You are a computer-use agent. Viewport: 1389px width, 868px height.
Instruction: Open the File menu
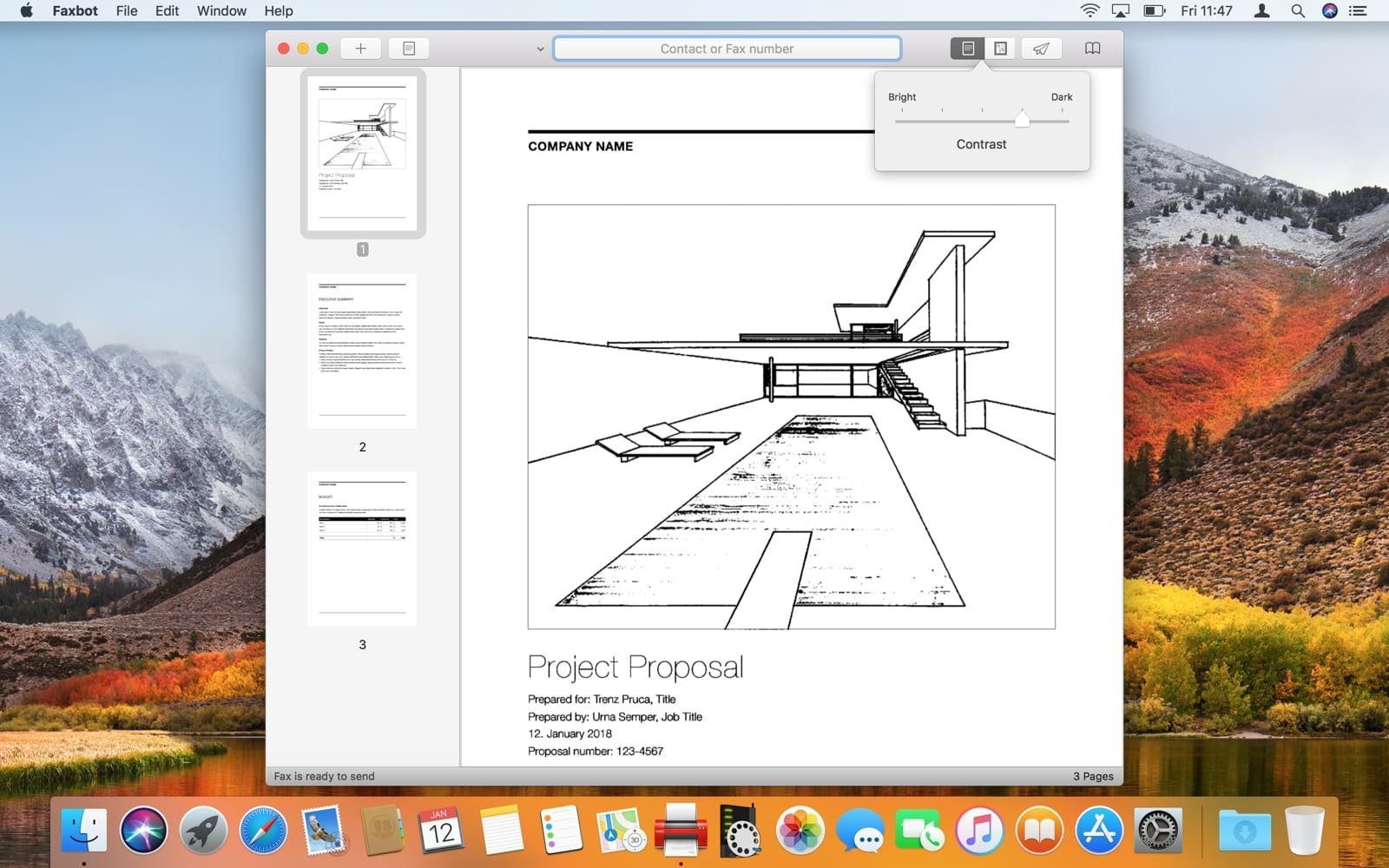click(127, 10)
